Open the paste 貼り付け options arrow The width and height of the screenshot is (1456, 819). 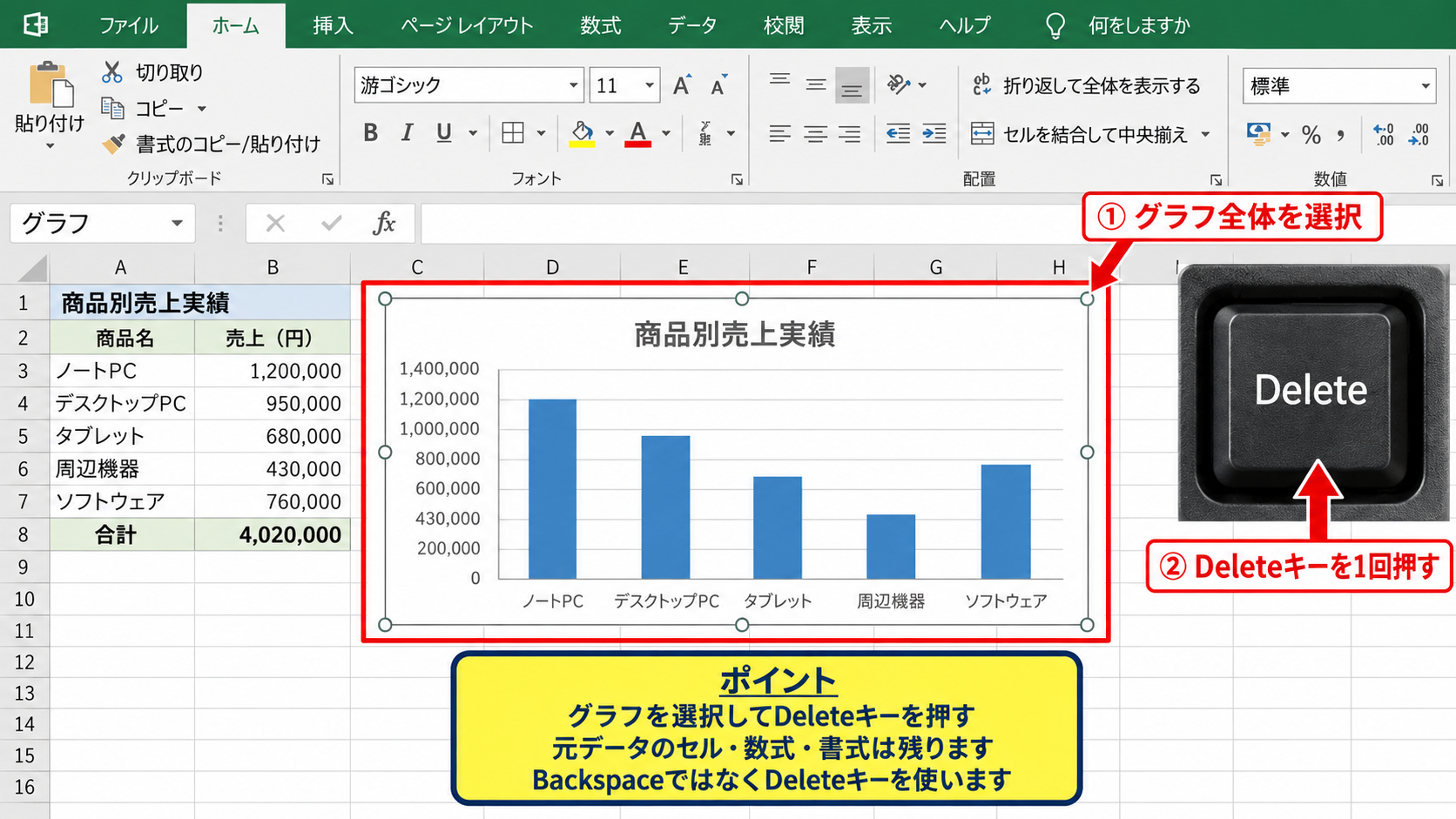[50, 146]
